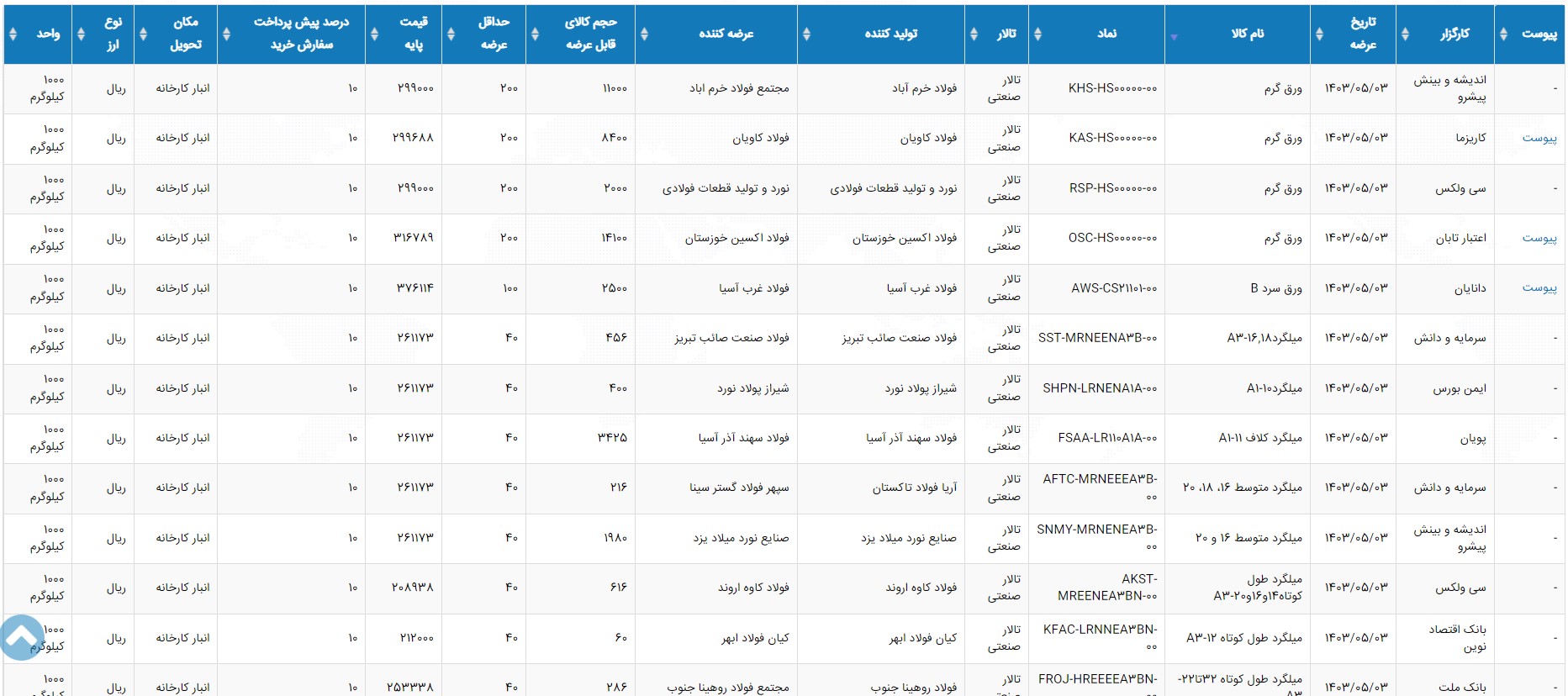Sort by تاریخ عرضه column arrows
The image size is (1568, 696).
(1319, 34)
